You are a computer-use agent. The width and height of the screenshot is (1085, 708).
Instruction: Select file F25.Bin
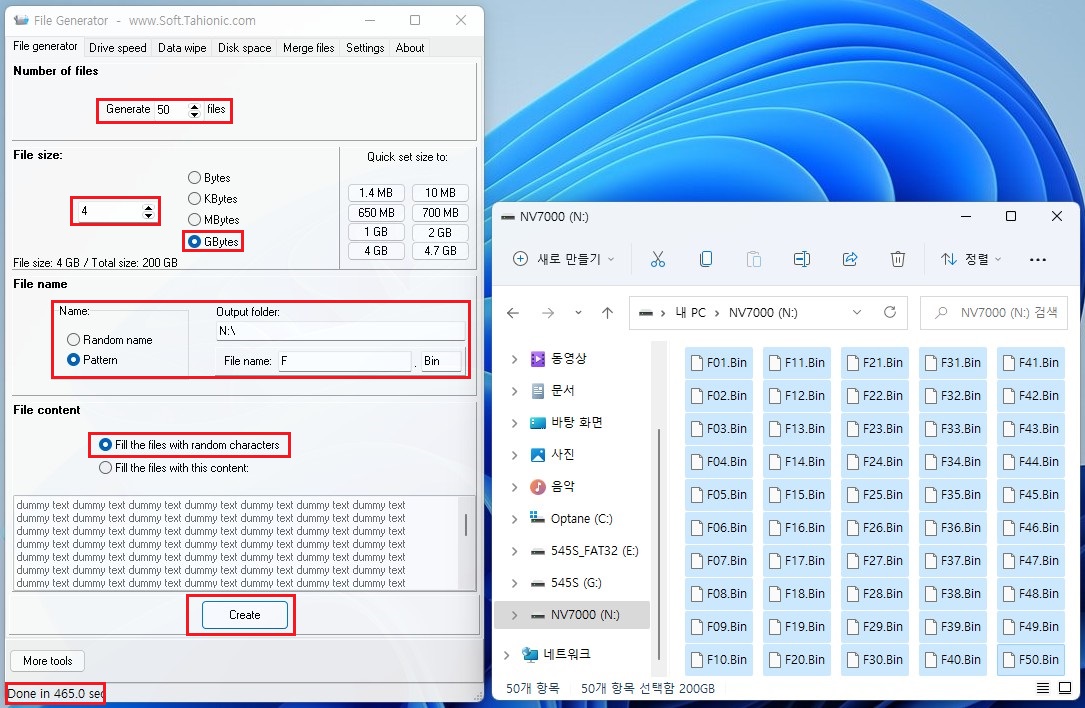pyautogui.click(x=874, y=495)
